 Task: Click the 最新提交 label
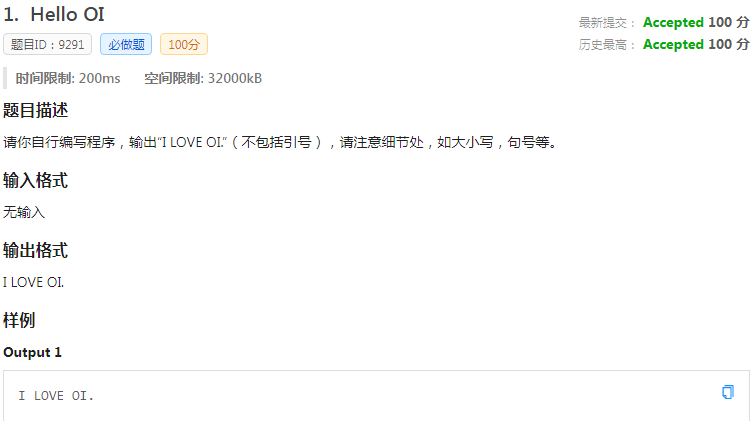click(603, 23)
